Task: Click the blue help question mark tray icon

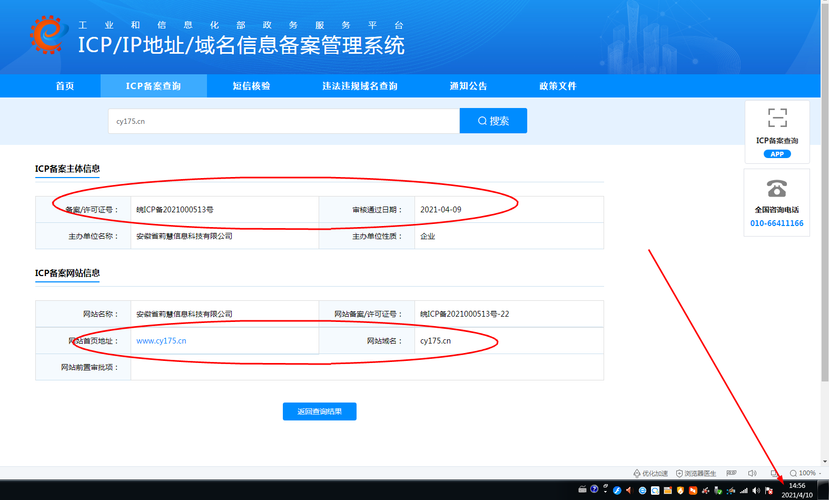Action: (x=594, y=489)
